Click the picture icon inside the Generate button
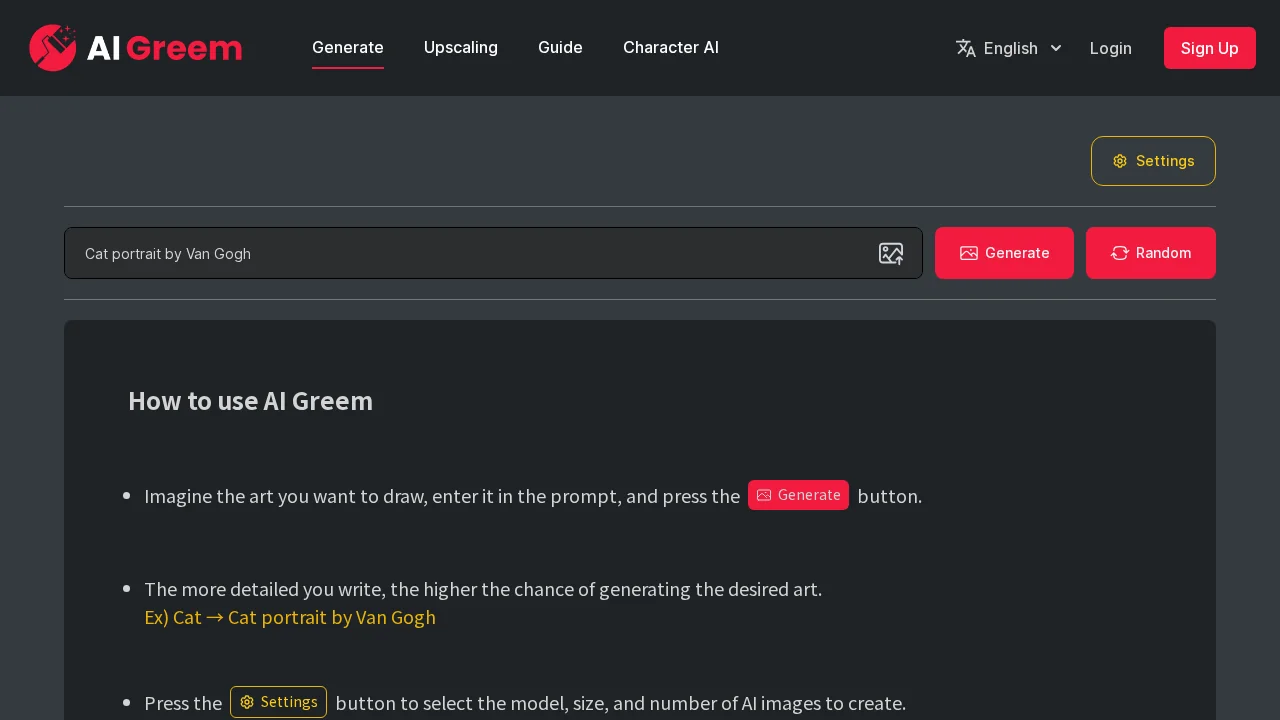The image size is (1280, 720). pyautogui.click(x=968, y=253)
